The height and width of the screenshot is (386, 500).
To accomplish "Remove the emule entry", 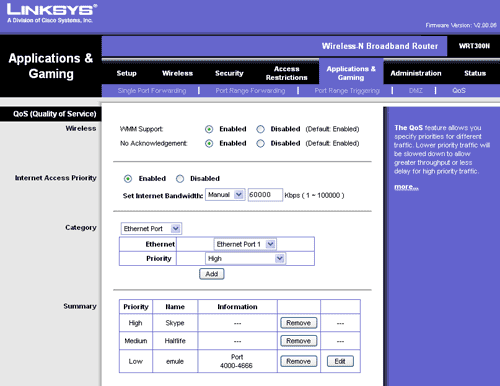I will tap(299, 361).
